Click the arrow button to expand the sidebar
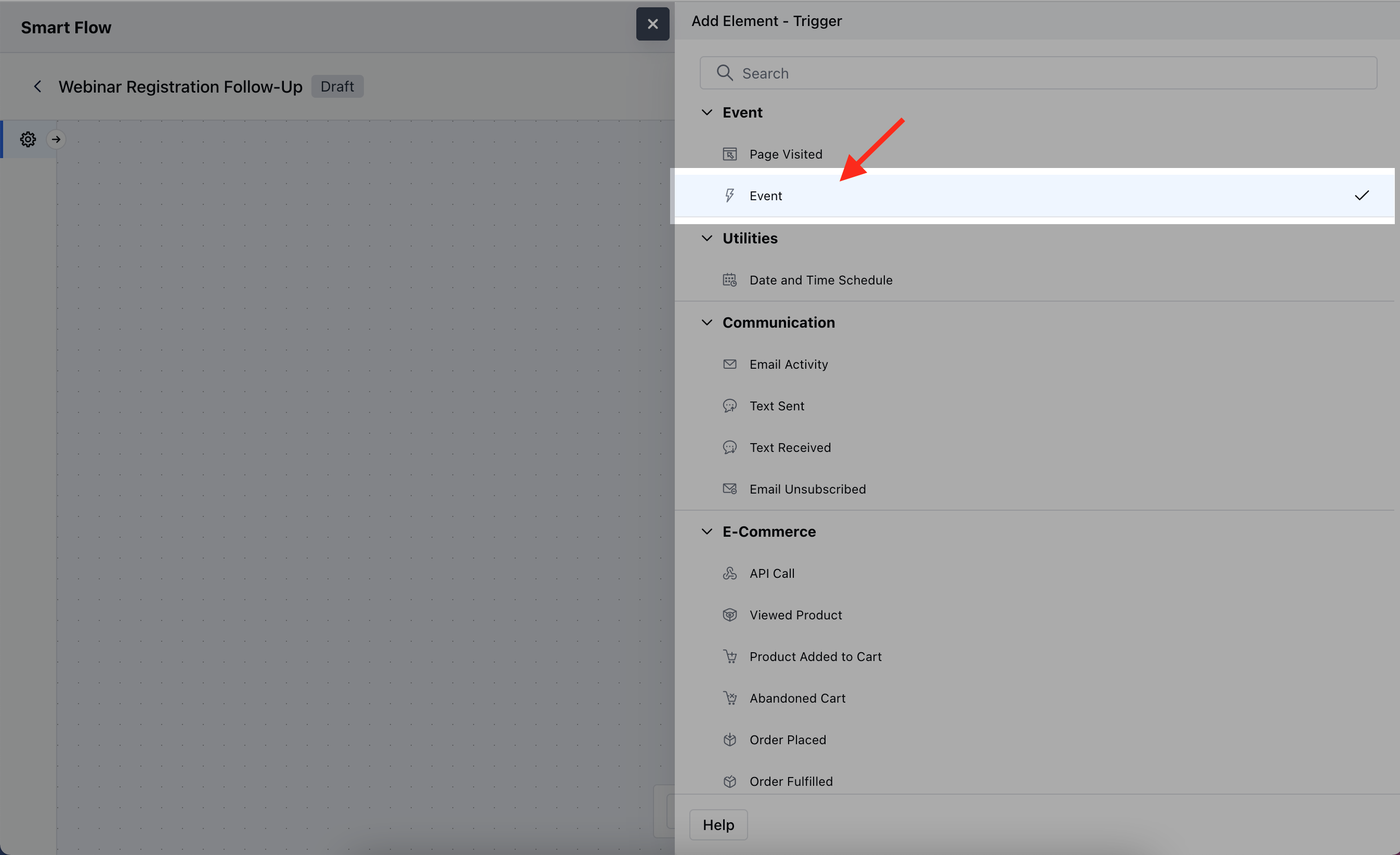Viewport: 1400px width, 855px height. coord(56,139)
